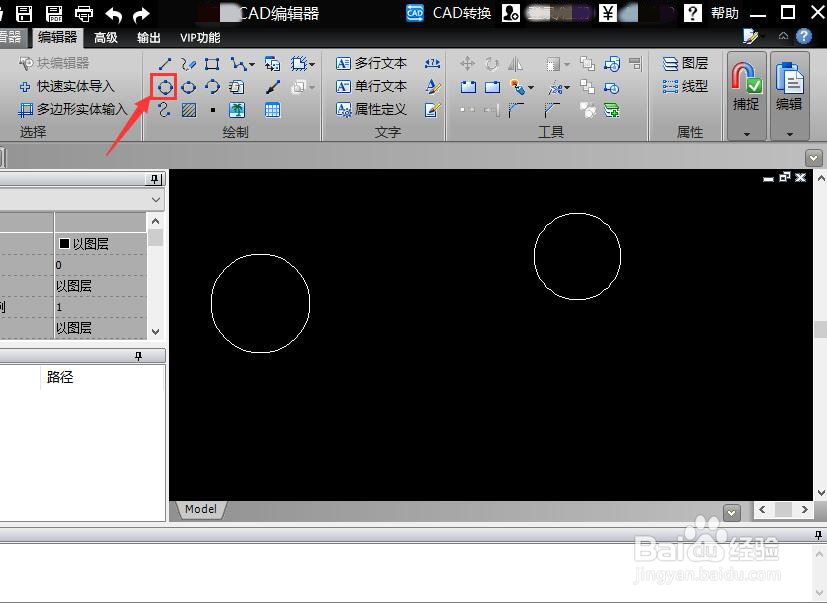
Task: Switch to the 高级 ribbon tab
Action: coord(105,37)
